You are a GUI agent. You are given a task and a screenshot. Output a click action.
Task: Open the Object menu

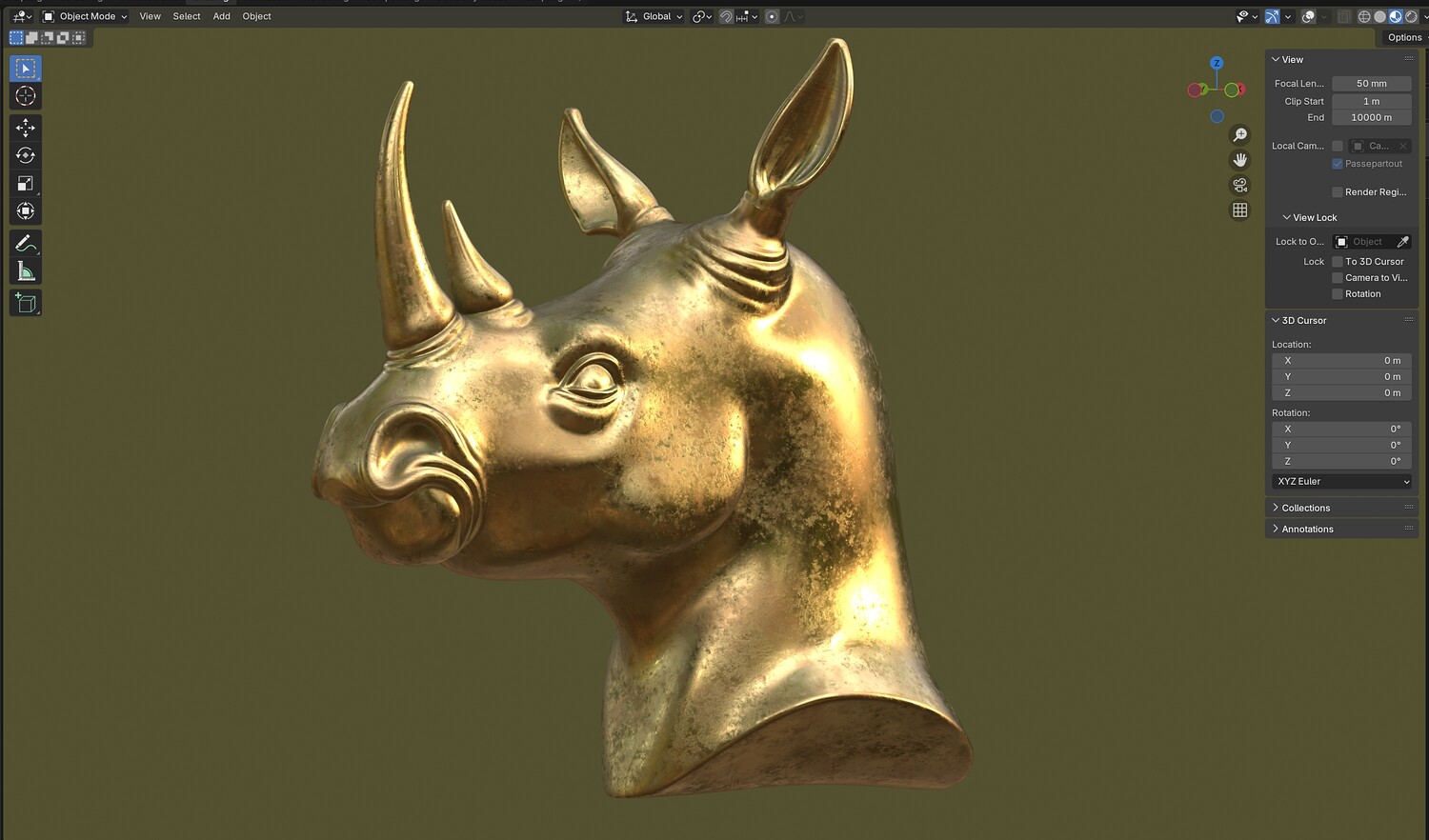[x=256, y=16]
